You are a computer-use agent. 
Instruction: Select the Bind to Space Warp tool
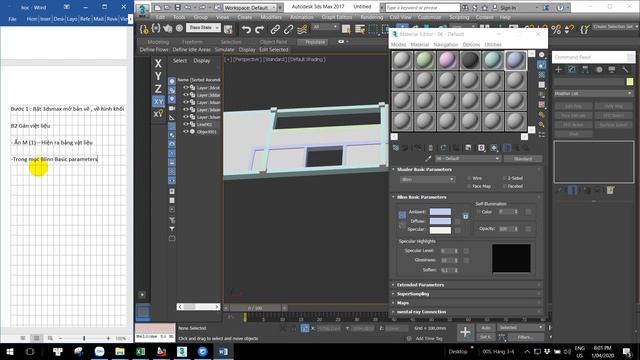click(x=302, y=29)
